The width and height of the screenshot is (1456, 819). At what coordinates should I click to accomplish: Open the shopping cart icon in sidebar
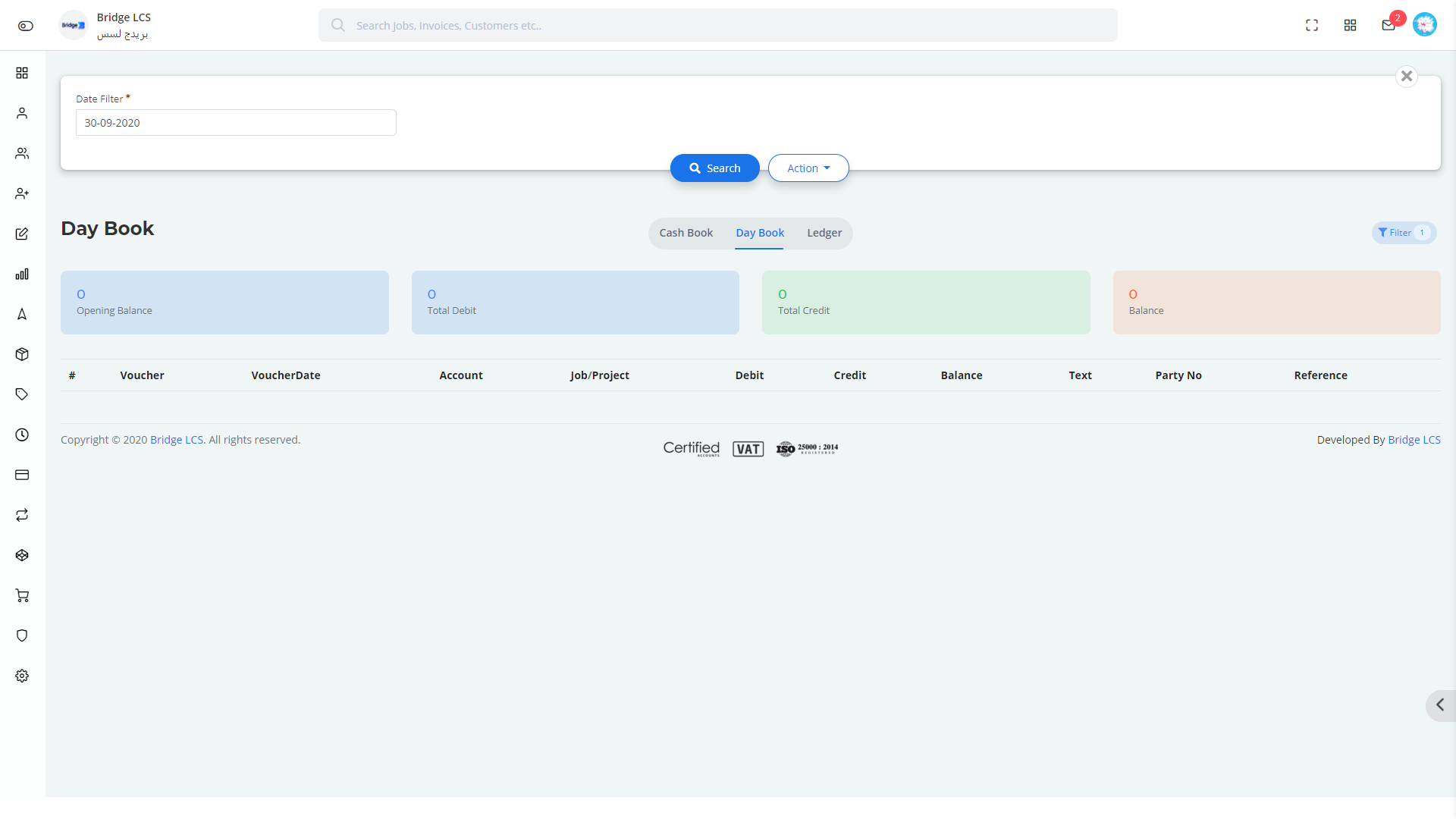pyautogui.click(x=22, y=595)
